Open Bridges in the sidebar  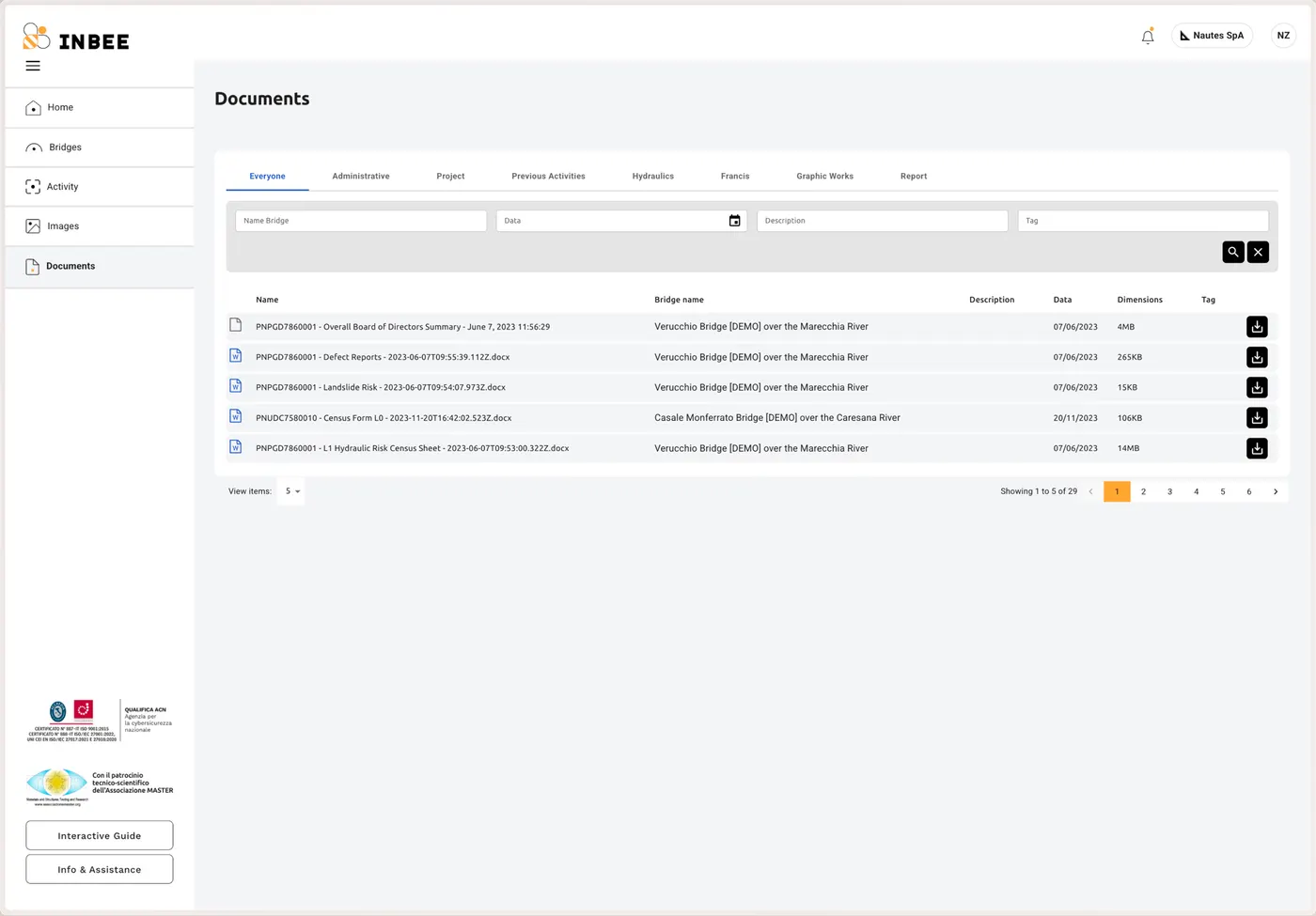[100, 147]
